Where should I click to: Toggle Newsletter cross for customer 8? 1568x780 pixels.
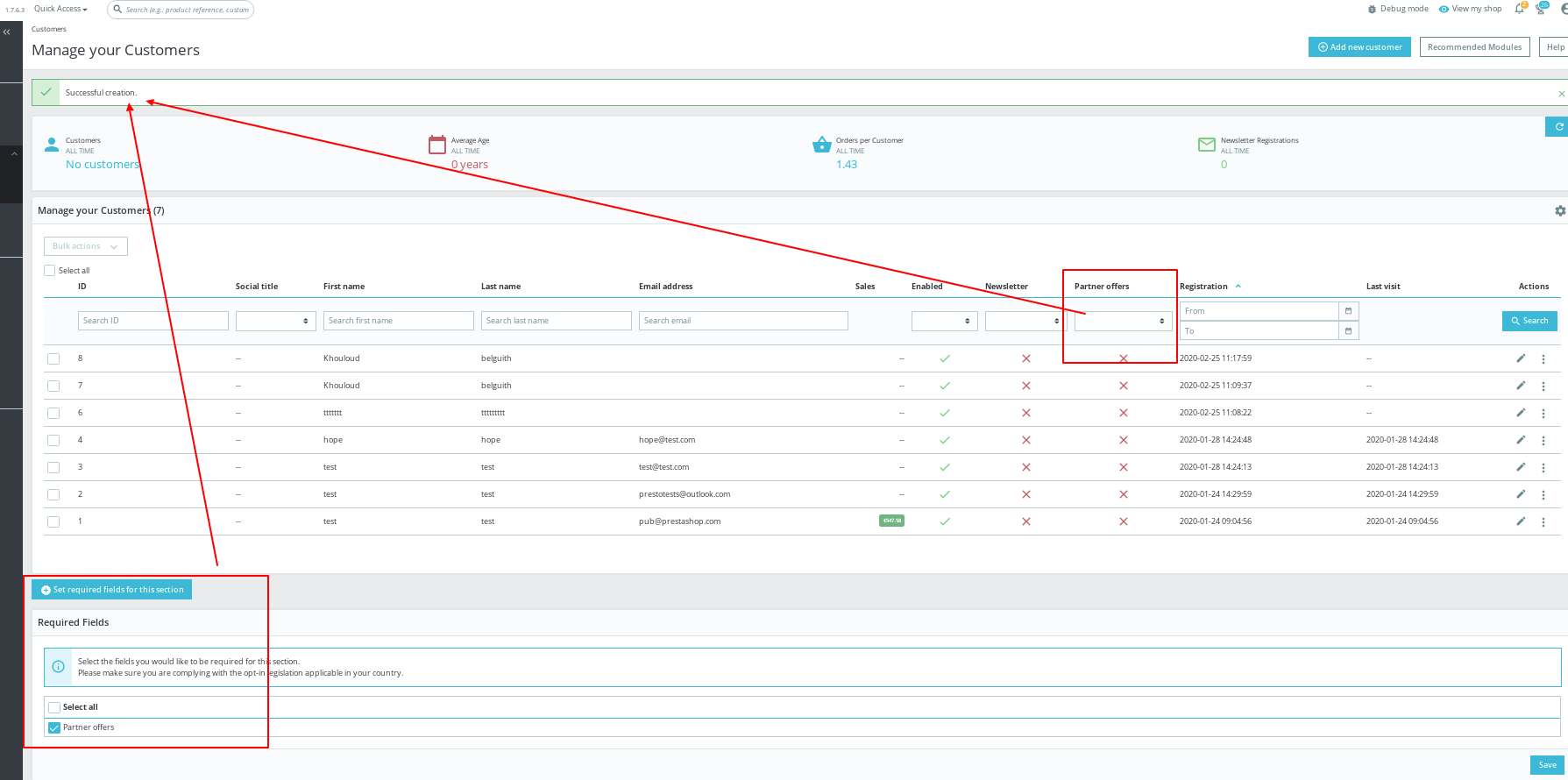pyautogui.click(x=1026, y=358)
